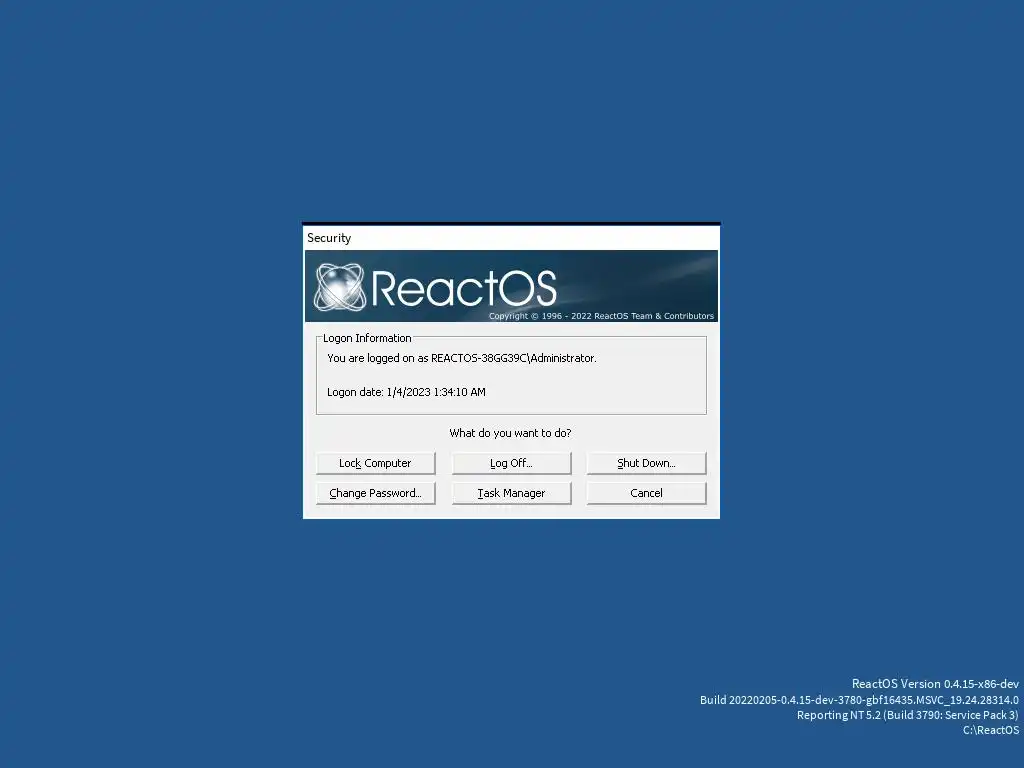The width and height of the screenshot is (1024, 768).
Task: Dismiss the dialog with Cancel
Action: pyautogui.click(x=647, y=493)
